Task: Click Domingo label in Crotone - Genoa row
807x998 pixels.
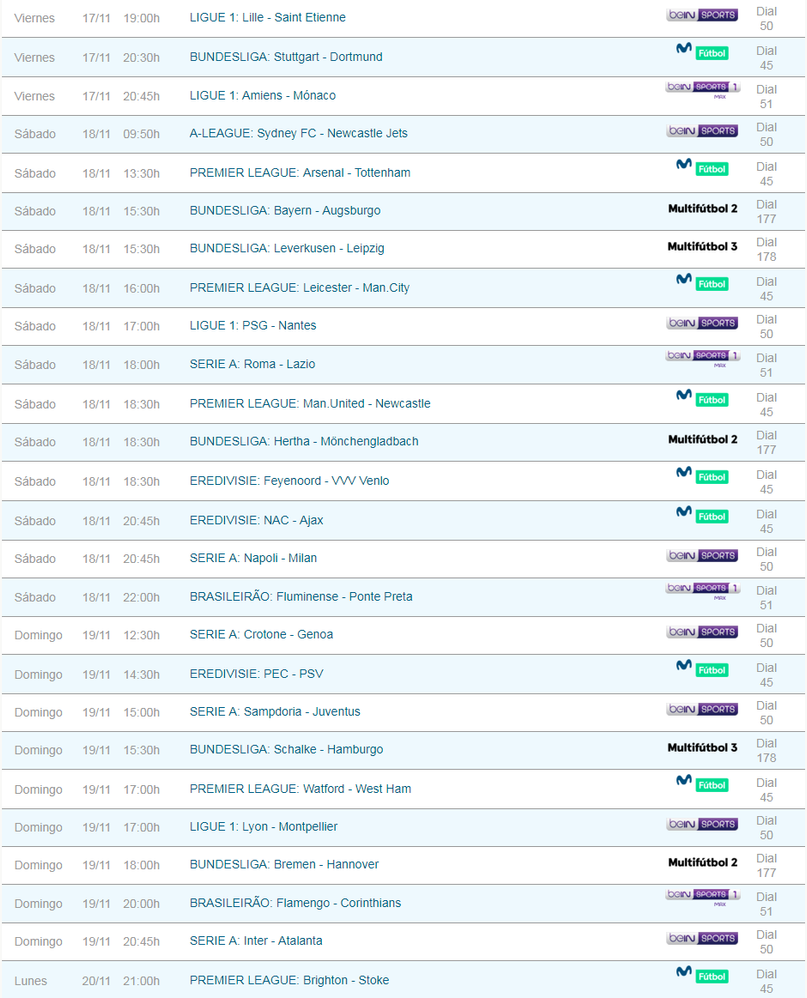Action: [38, 635]
